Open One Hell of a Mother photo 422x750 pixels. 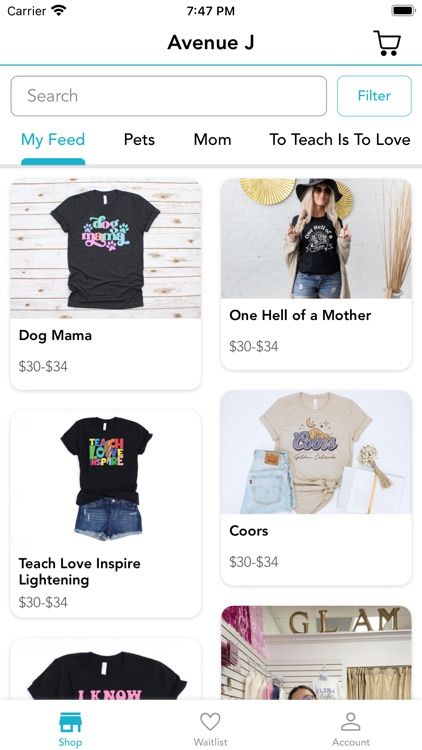click(x=316, y=239)
